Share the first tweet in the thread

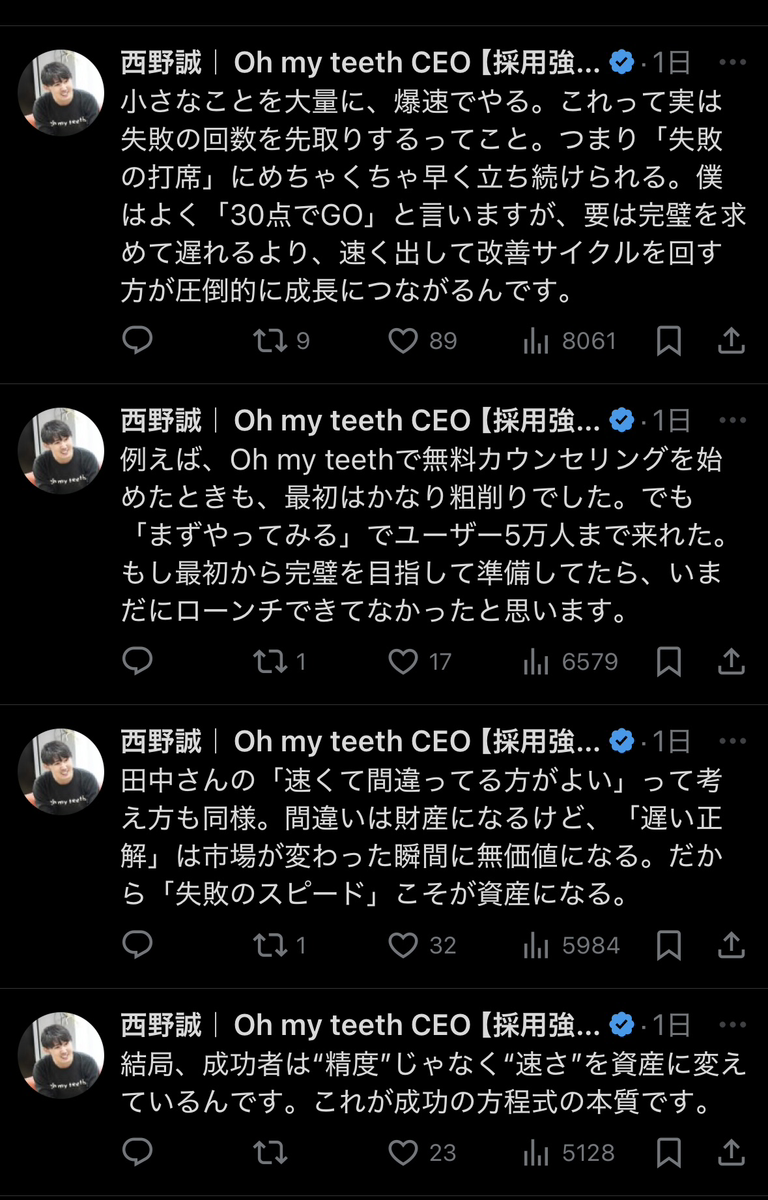point(731,341)
